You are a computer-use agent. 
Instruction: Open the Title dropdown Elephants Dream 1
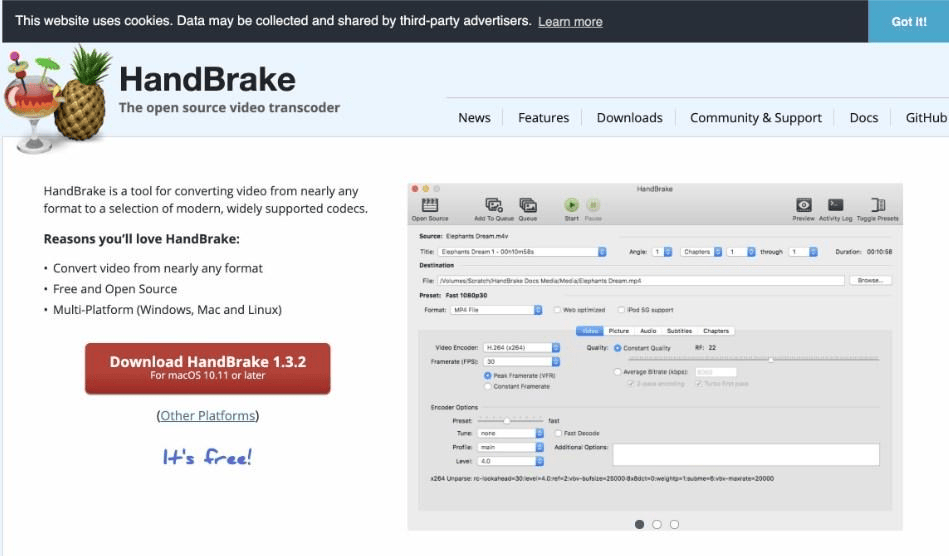point(522,252)
